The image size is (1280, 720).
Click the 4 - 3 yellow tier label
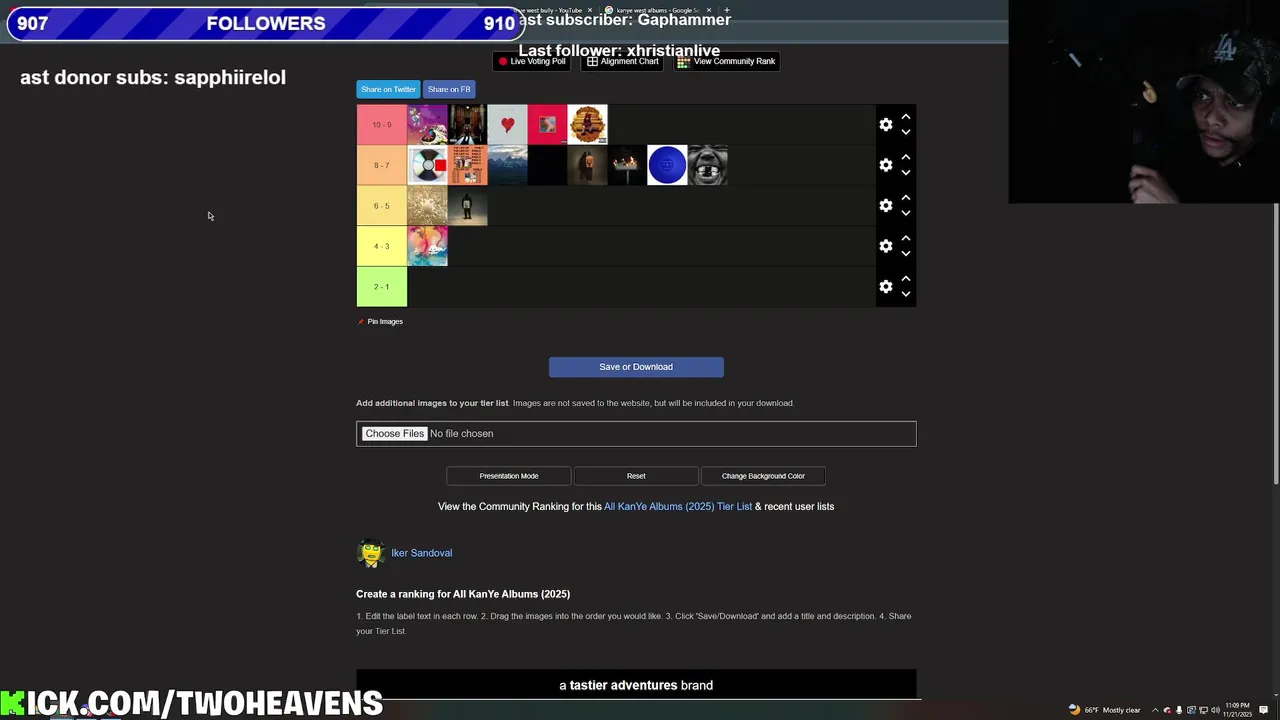382,246
